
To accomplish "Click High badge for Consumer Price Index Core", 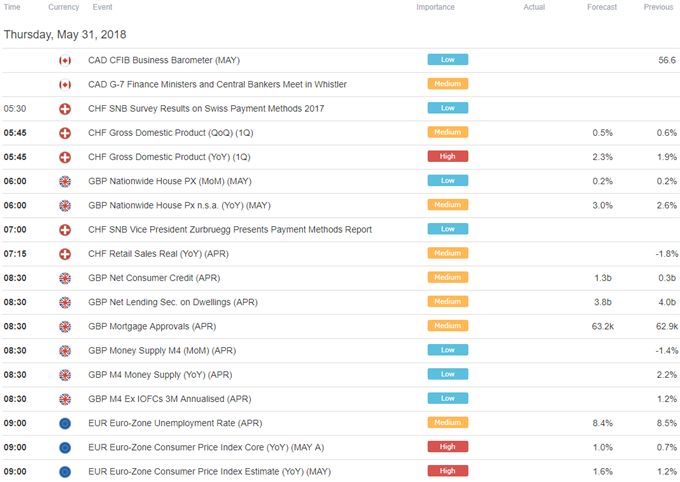I will (448, 446).
